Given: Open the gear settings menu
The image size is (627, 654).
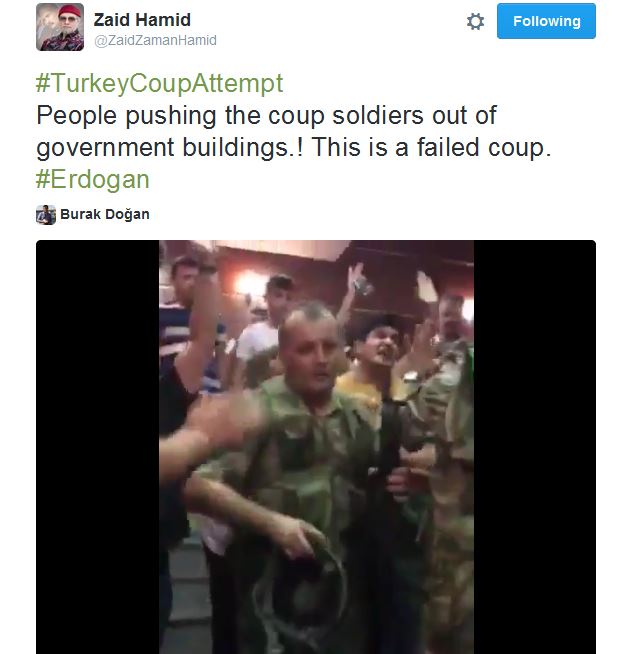Looking at the screenshot, I should pyautogui.click(x=475, y=21).
